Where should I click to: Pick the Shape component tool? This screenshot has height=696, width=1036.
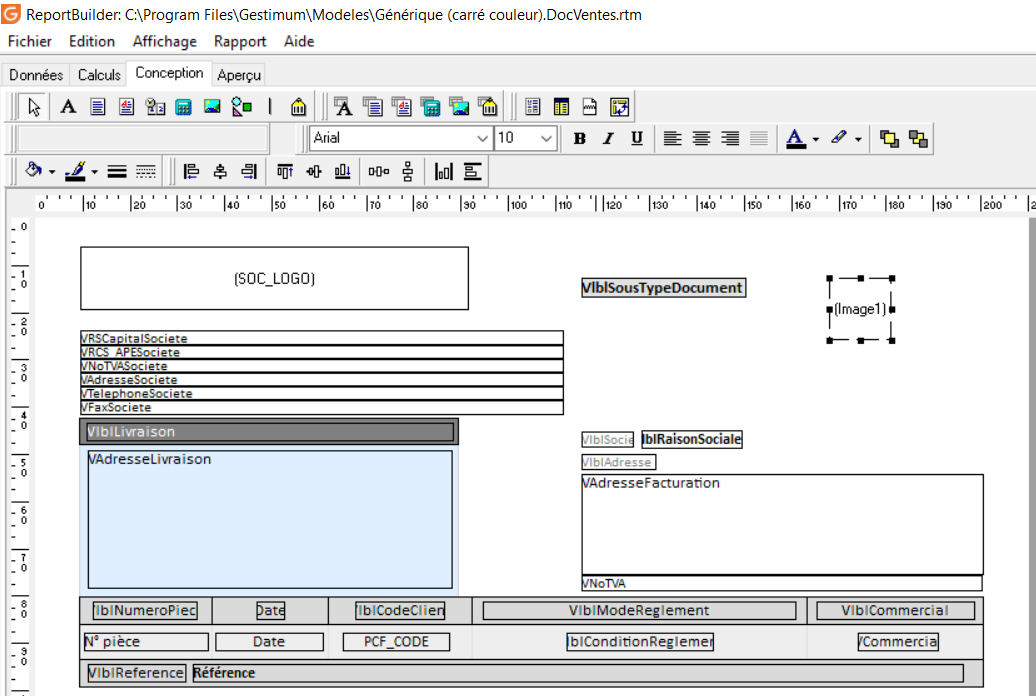(242, 106)
